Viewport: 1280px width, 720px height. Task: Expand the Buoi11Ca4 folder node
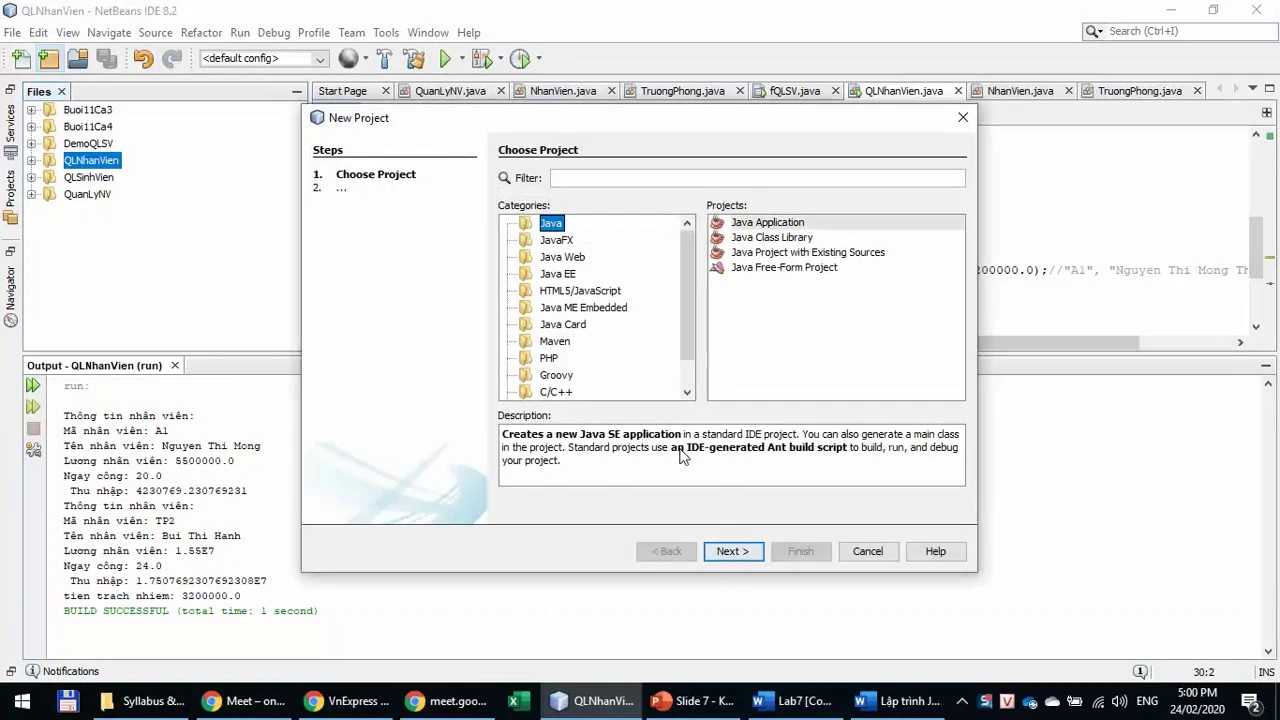(31, 127)
